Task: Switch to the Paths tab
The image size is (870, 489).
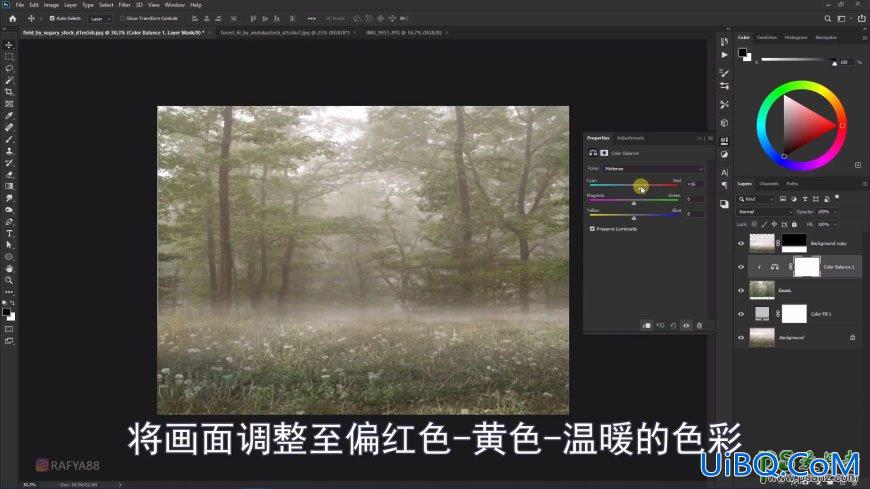Action: coord(792,184)
